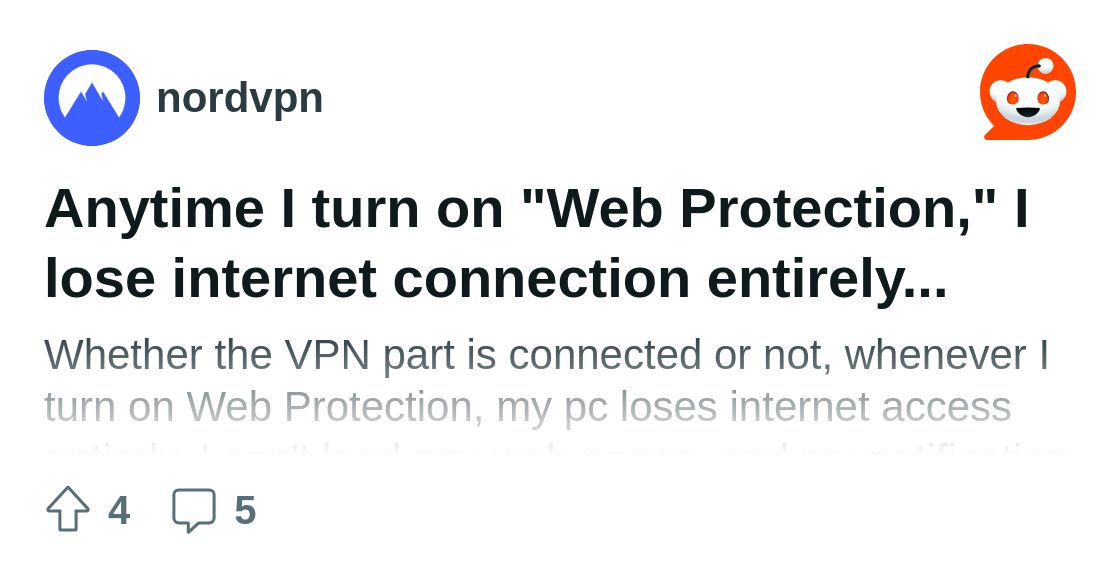Click the upvote count number 4
The width and height of the screenshot is (1120, 584).
point(119,511)
